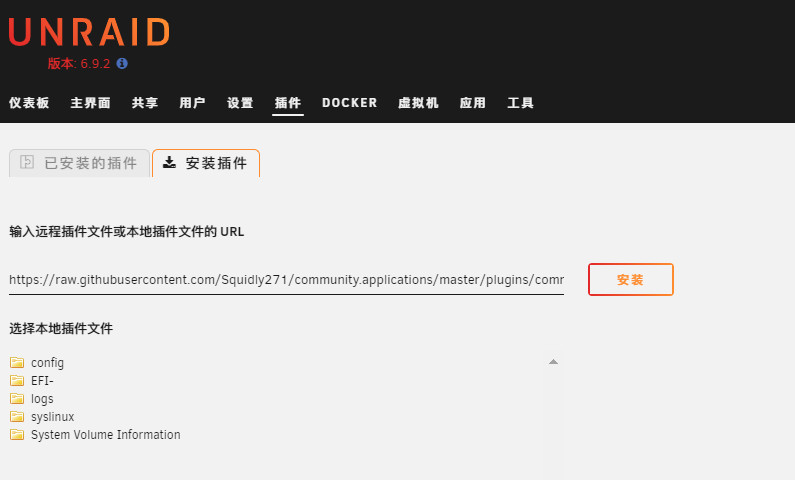
Task: Select the EFI- folder name
Action: [42, 381]
